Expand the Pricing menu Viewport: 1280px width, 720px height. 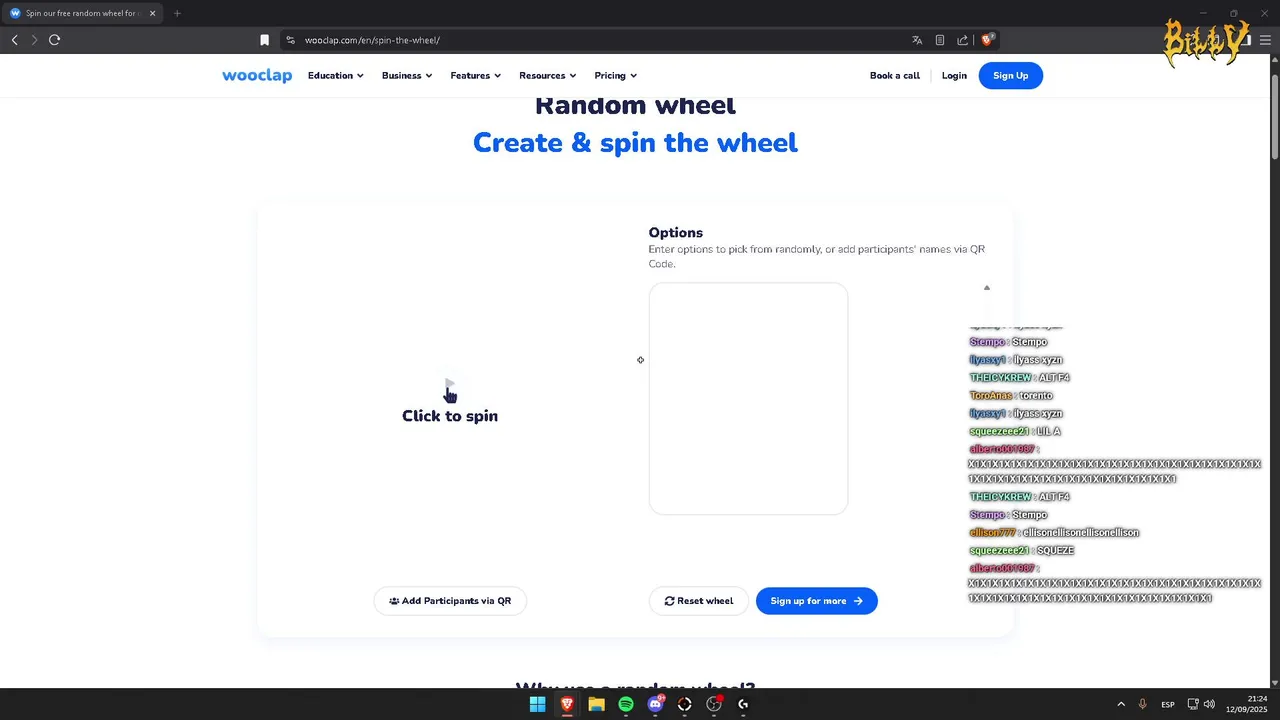pyautogui.click(x=616, y=75)
